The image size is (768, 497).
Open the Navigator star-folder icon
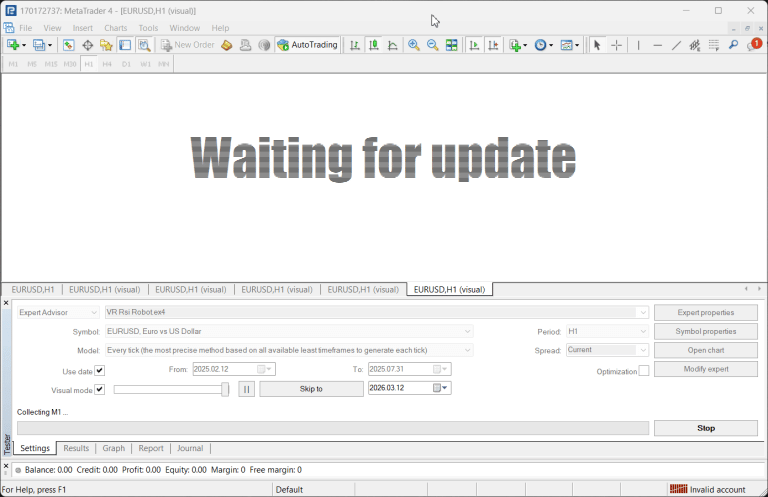[106, 45]
